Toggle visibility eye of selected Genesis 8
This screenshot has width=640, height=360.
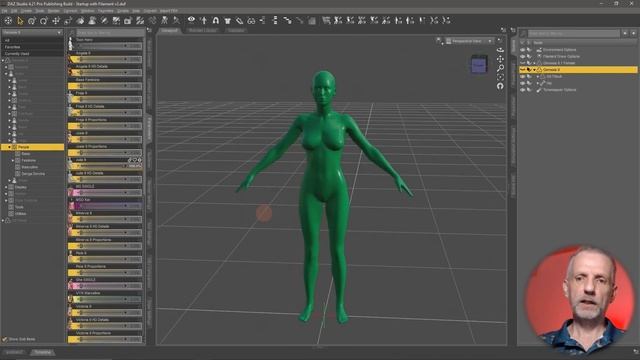[x=522, y=70]
